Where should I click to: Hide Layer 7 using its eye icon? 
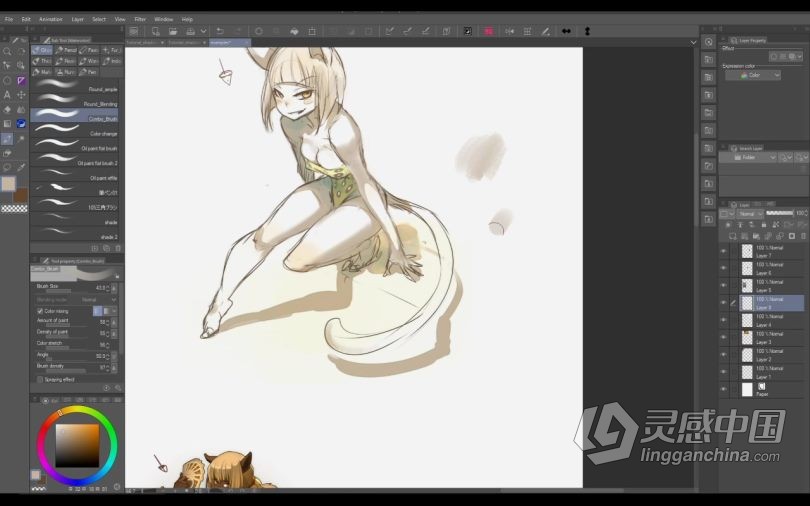[x=723, y=251]
